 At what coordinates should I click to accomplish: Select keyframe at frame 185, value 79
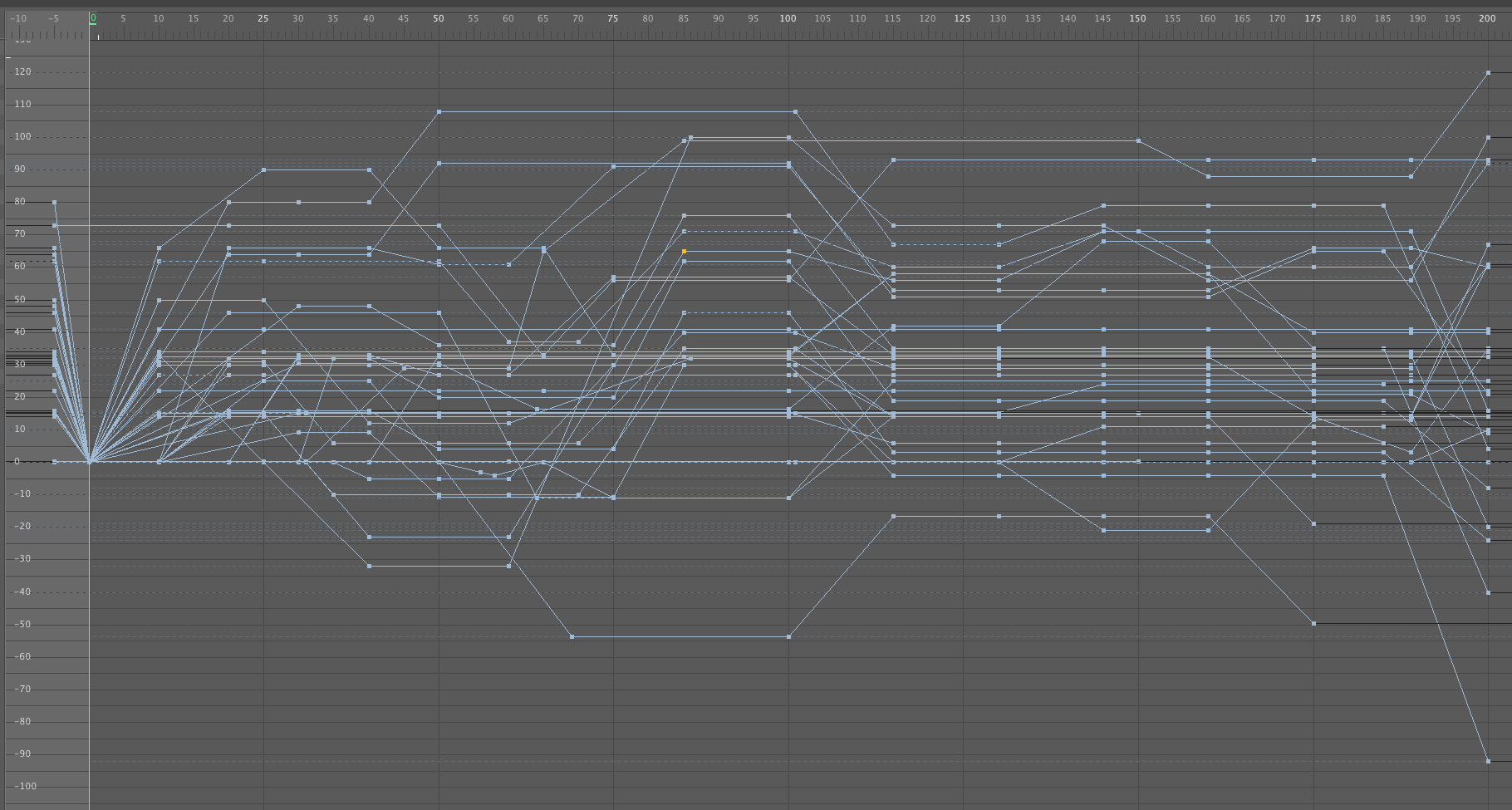click(x=1383, y=205)
